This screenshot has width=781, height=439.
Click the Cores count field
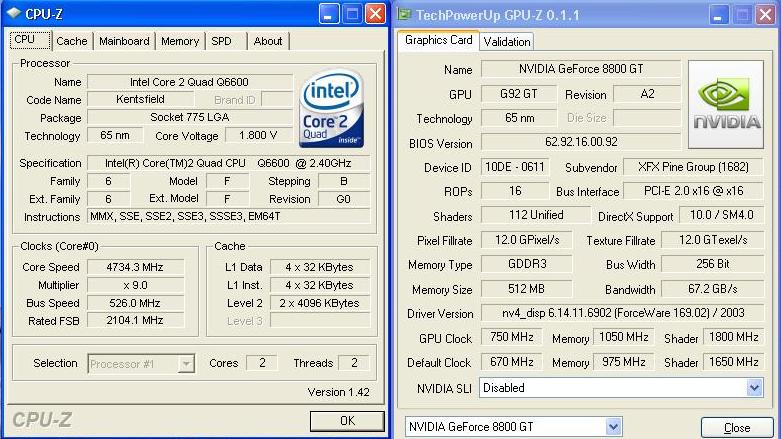click(x=262, y=363)
